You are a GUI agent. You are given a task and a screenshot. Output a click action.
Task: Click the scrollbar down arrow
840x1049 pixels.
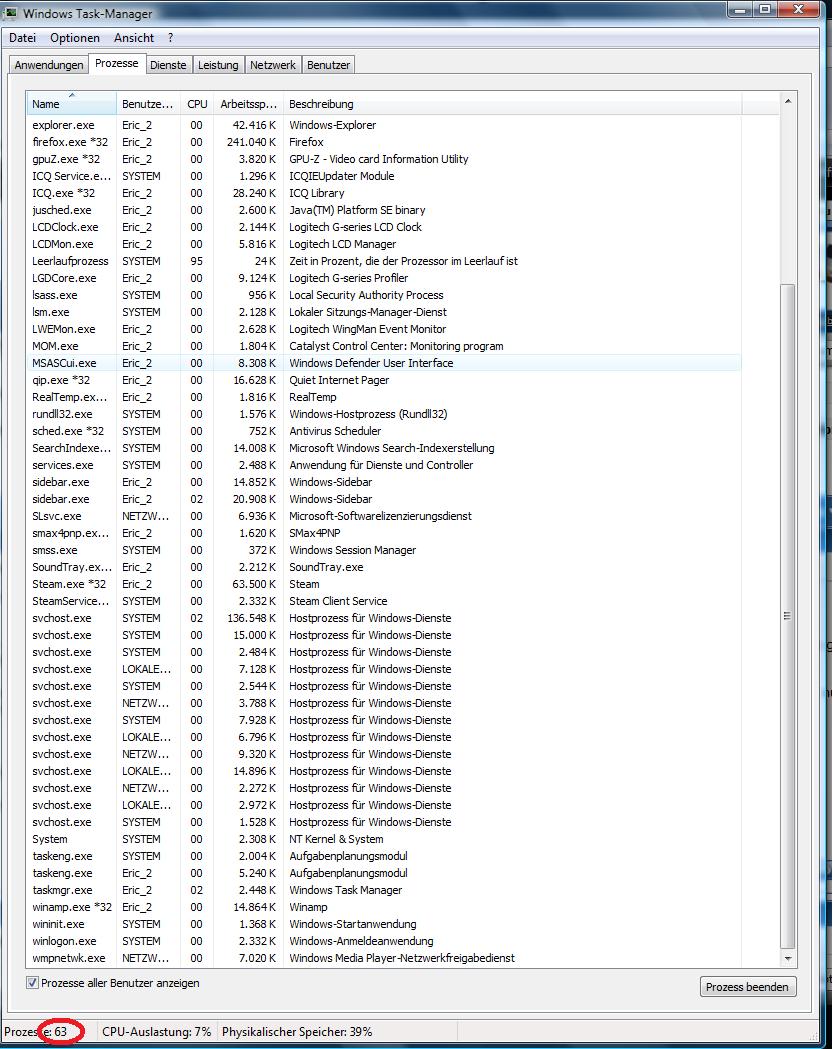[788, 959]
